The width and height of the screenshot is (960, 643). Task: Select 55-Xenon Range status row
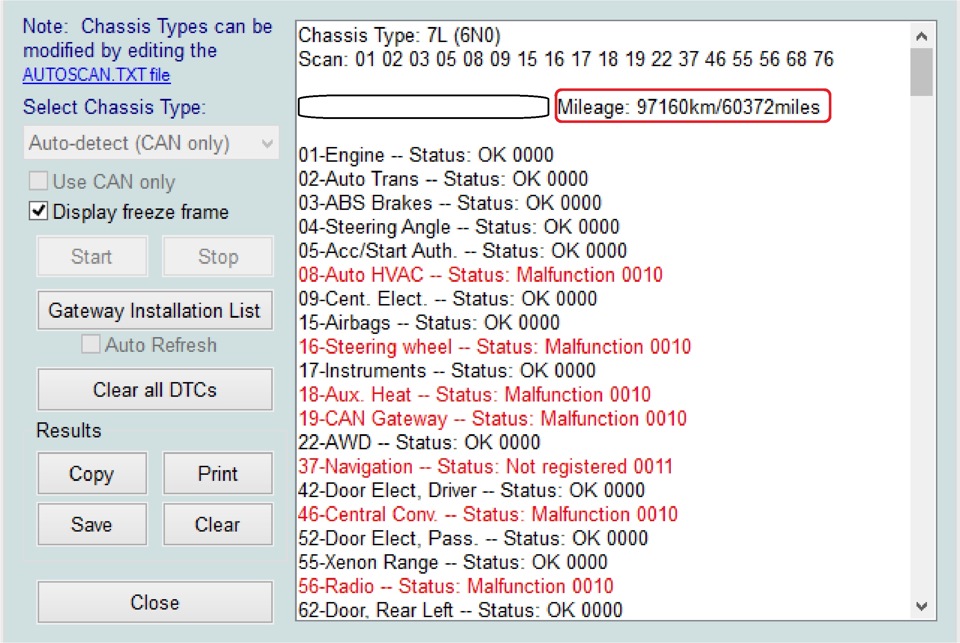(453, 562)
